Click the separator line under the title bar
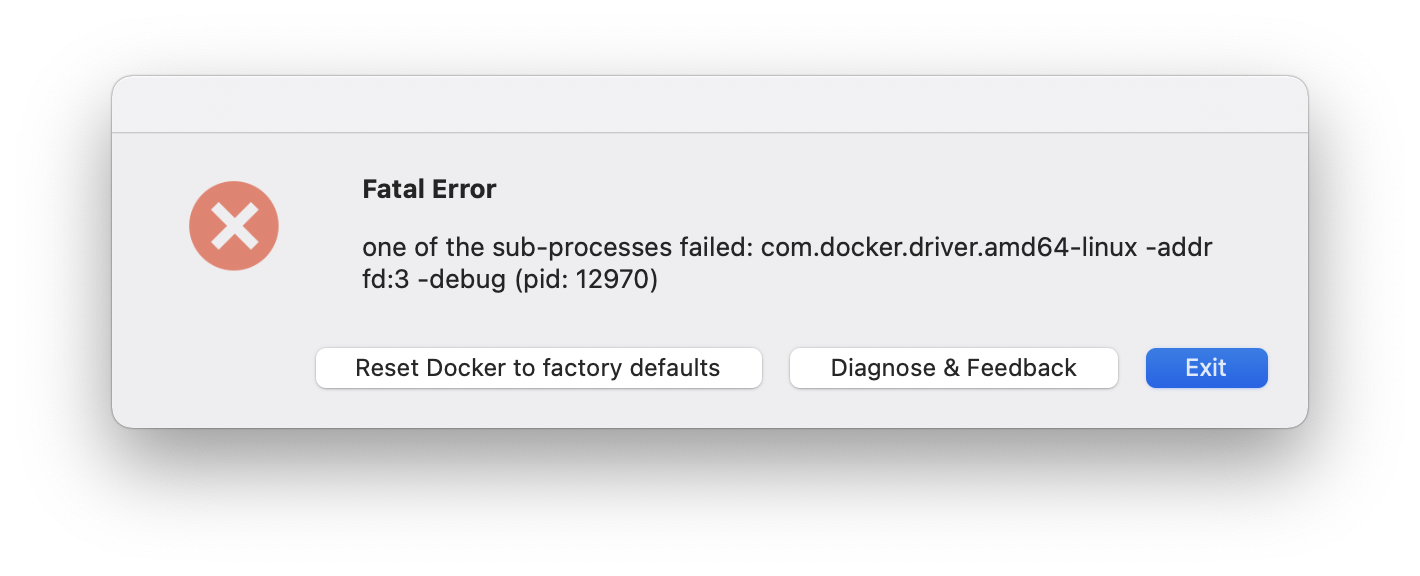Screen dimensions: 1420x576 pyautogui.click(x=709, y=132)
